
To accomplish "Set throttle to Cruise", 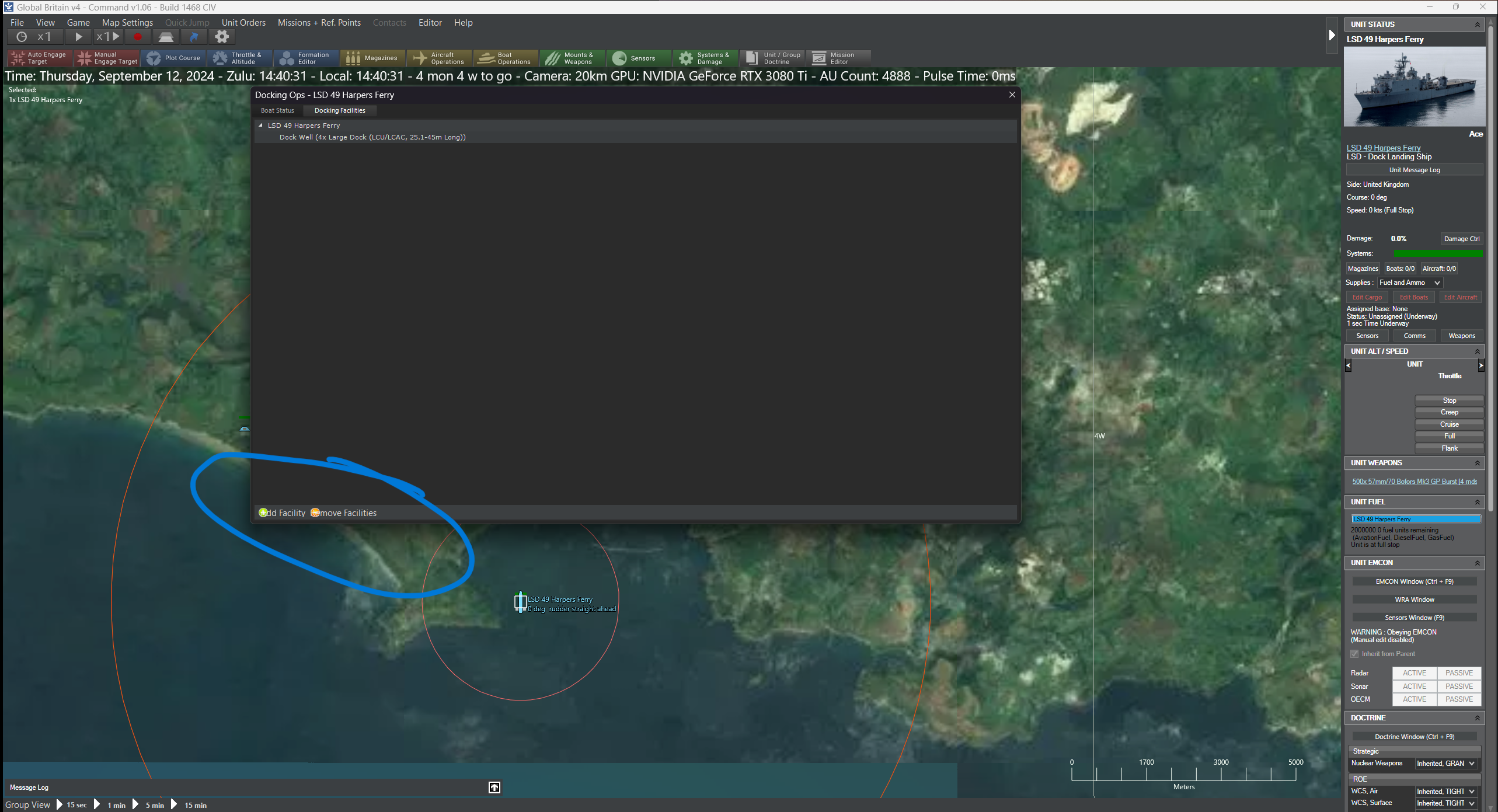I will pos(1449,424).
